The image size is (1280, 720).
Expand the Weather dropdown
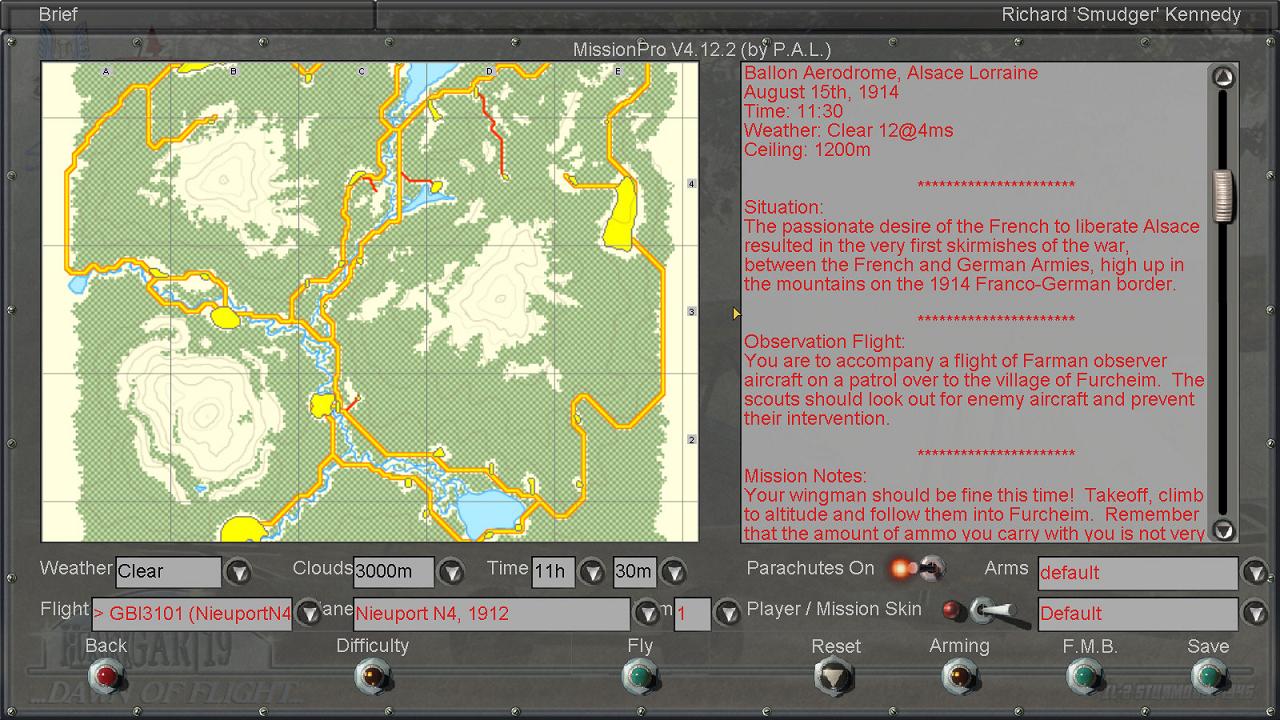coord(238,572)
